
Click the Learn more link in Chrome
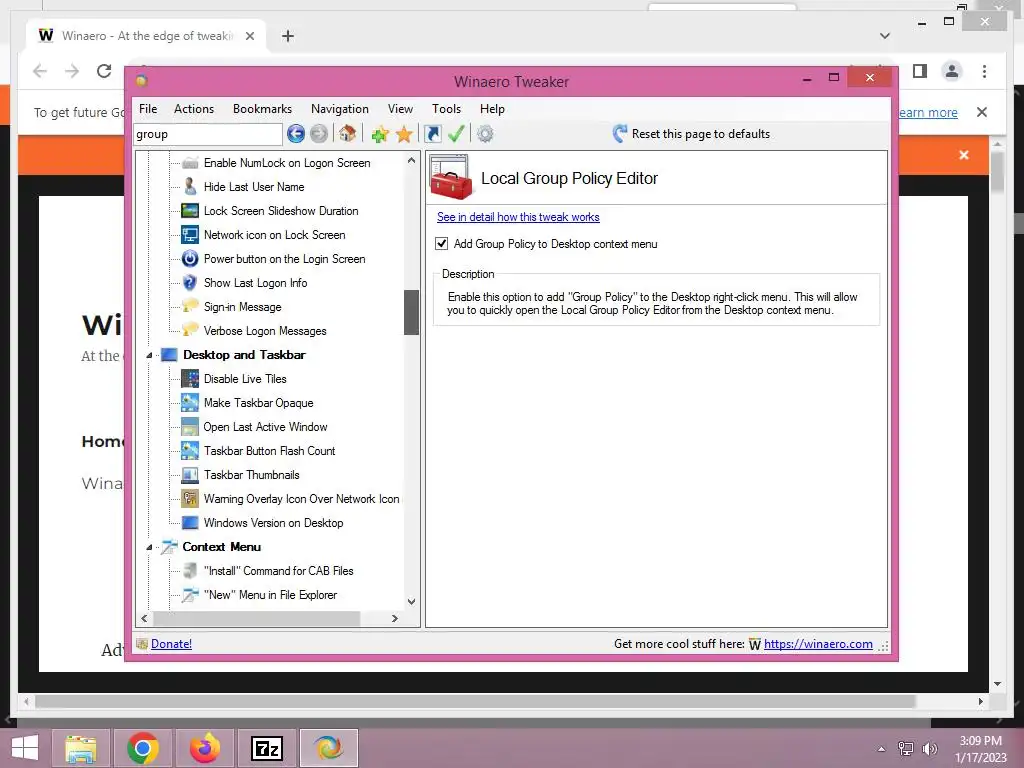click(928, 112)
